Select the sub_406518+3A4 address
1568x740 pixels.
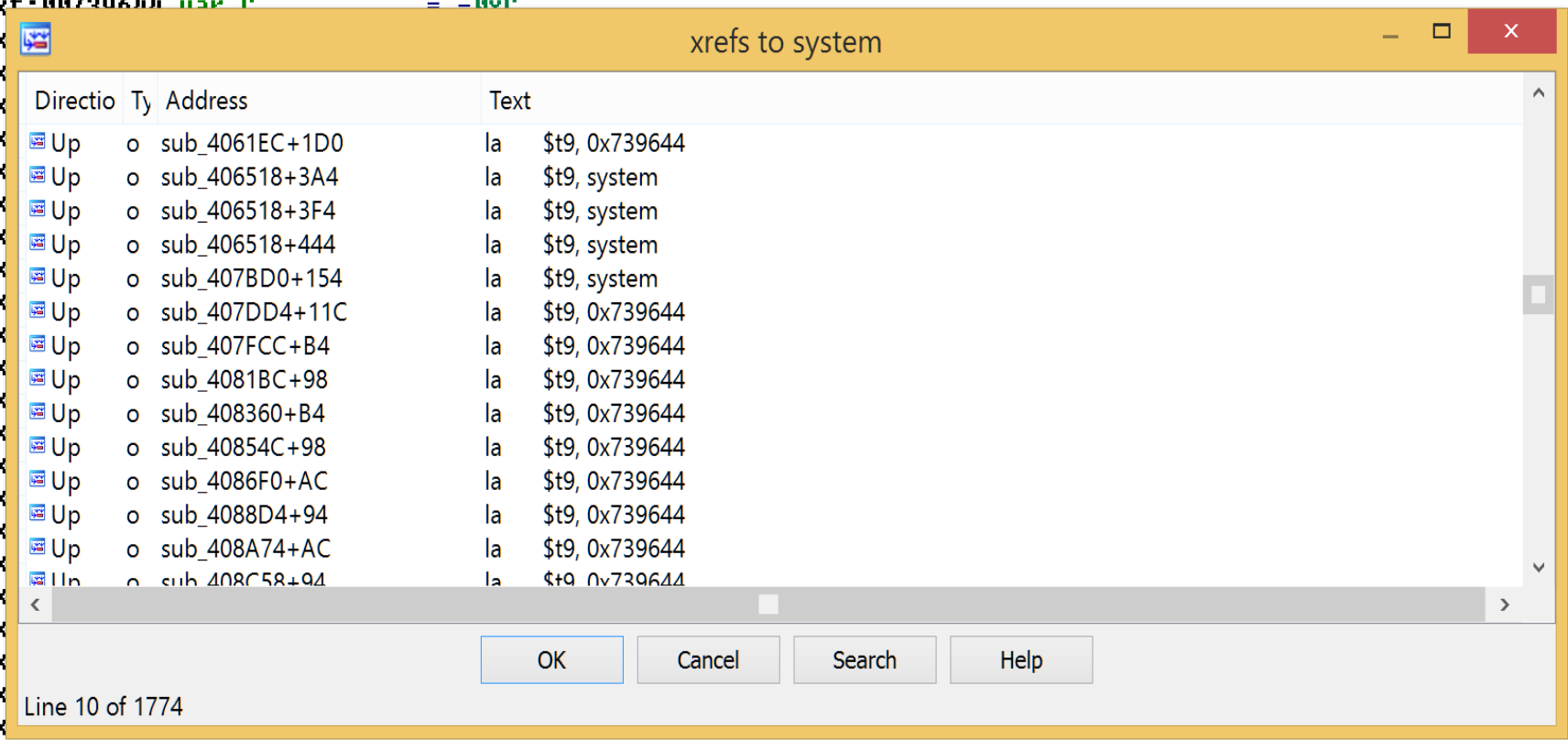pos(249,177)
